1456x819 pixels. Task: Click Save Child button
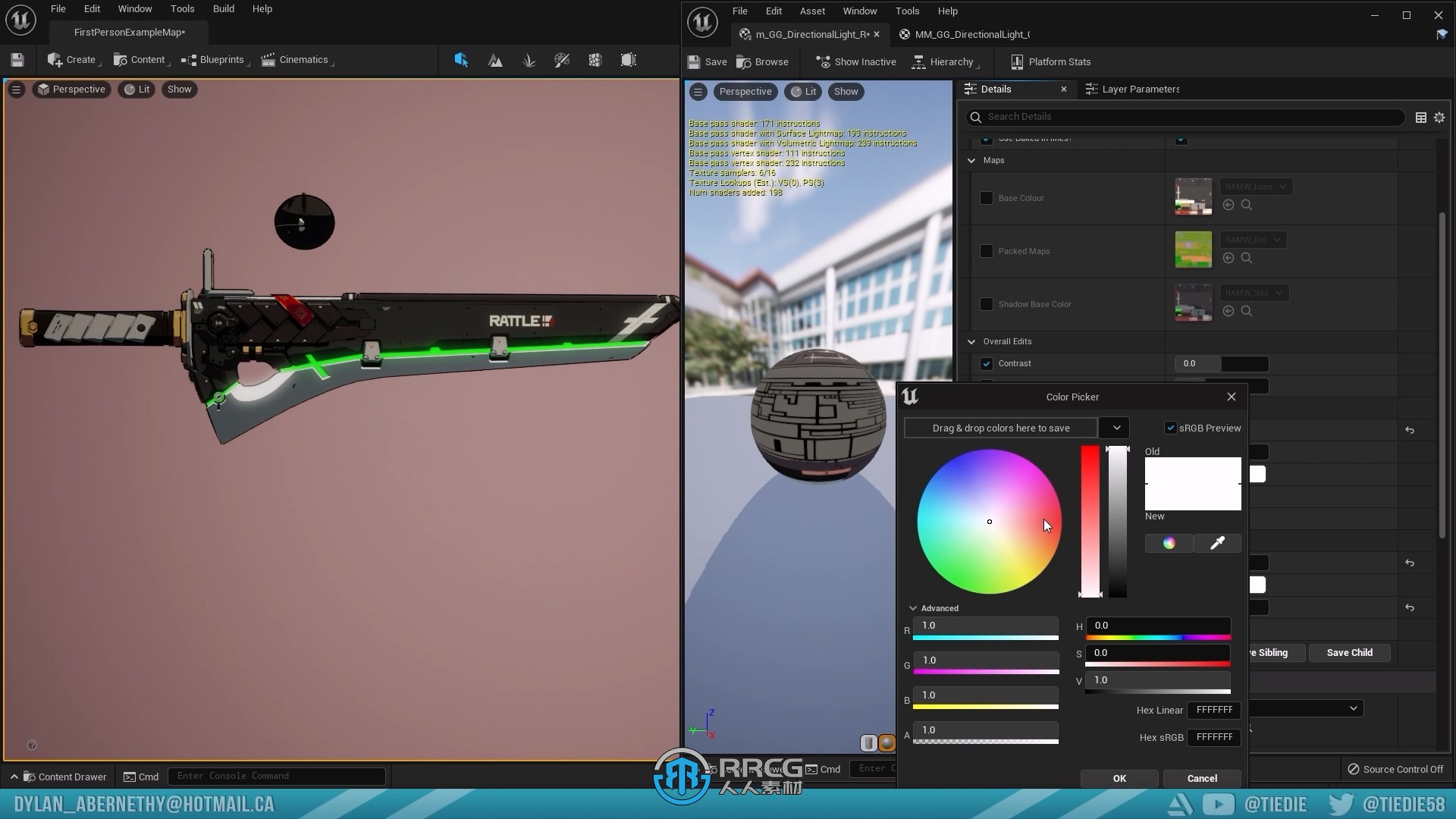point(1349,652)
